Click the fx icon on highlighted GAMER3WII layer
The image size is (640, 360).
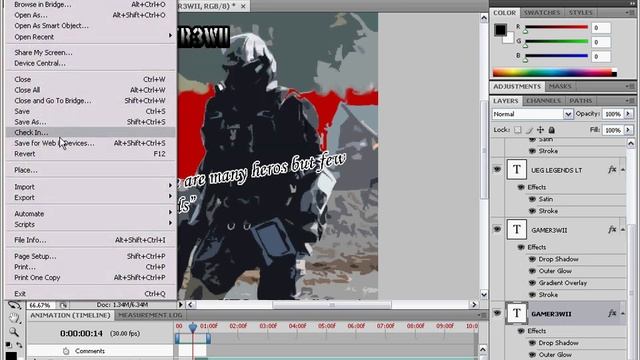click(612, 313)
